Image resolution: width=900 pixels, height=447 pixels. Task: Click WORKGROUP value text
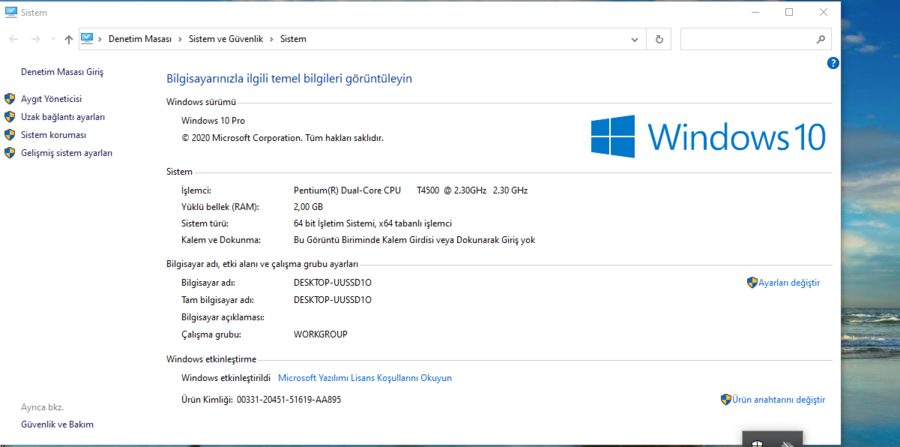(320, 334)
